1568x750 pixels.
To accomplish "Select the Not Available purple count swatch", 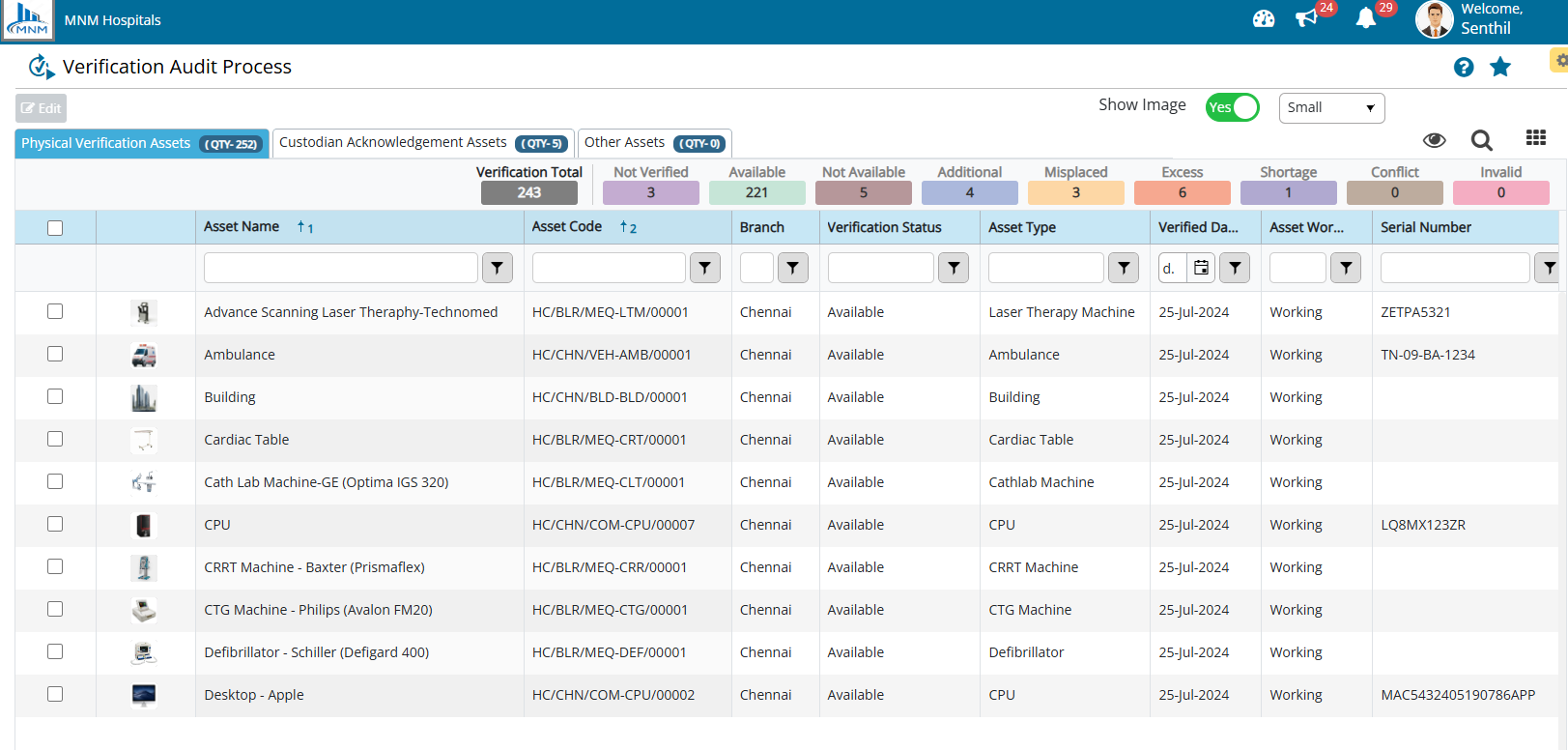I will tap(863, 192).
